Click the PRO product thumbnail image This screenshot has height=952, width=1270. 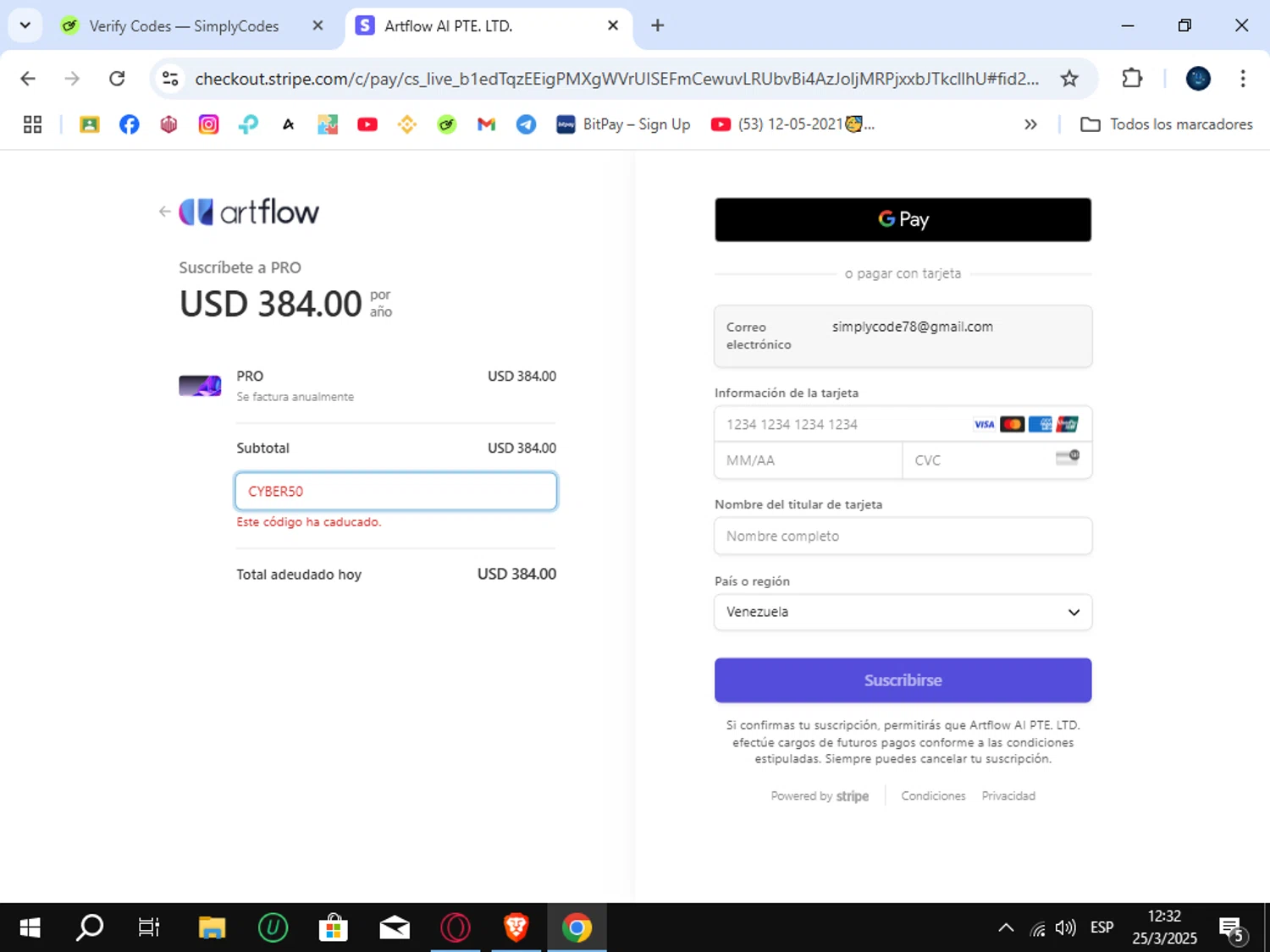[x=200, y=386]
